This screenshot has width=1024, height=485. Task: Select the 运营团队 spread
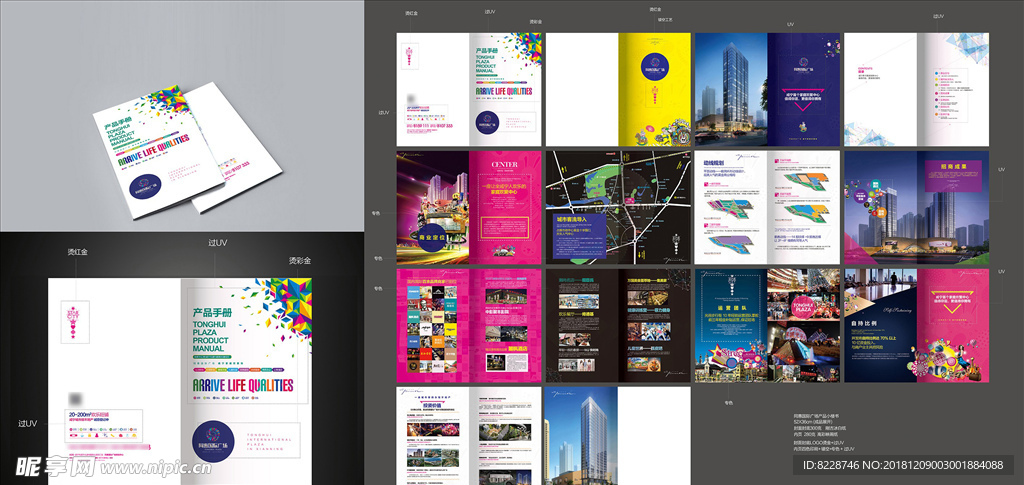[x=767, y=325]
